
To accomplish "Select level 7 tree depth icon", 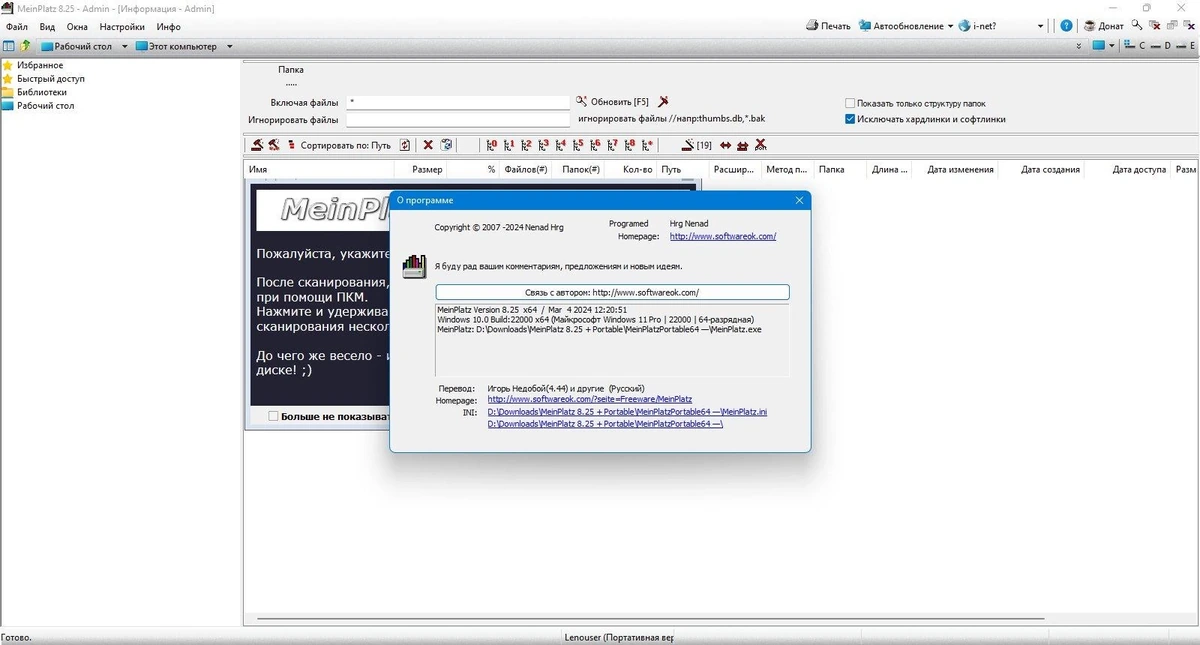I will click(x=613, y=145).
